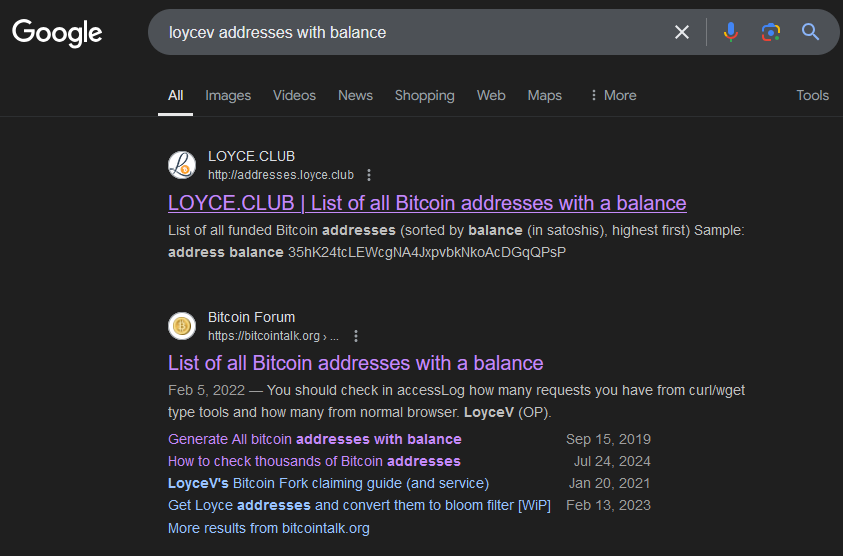Click the magnifying glass search button
The image size is (843, 556).
click(811, 32)
